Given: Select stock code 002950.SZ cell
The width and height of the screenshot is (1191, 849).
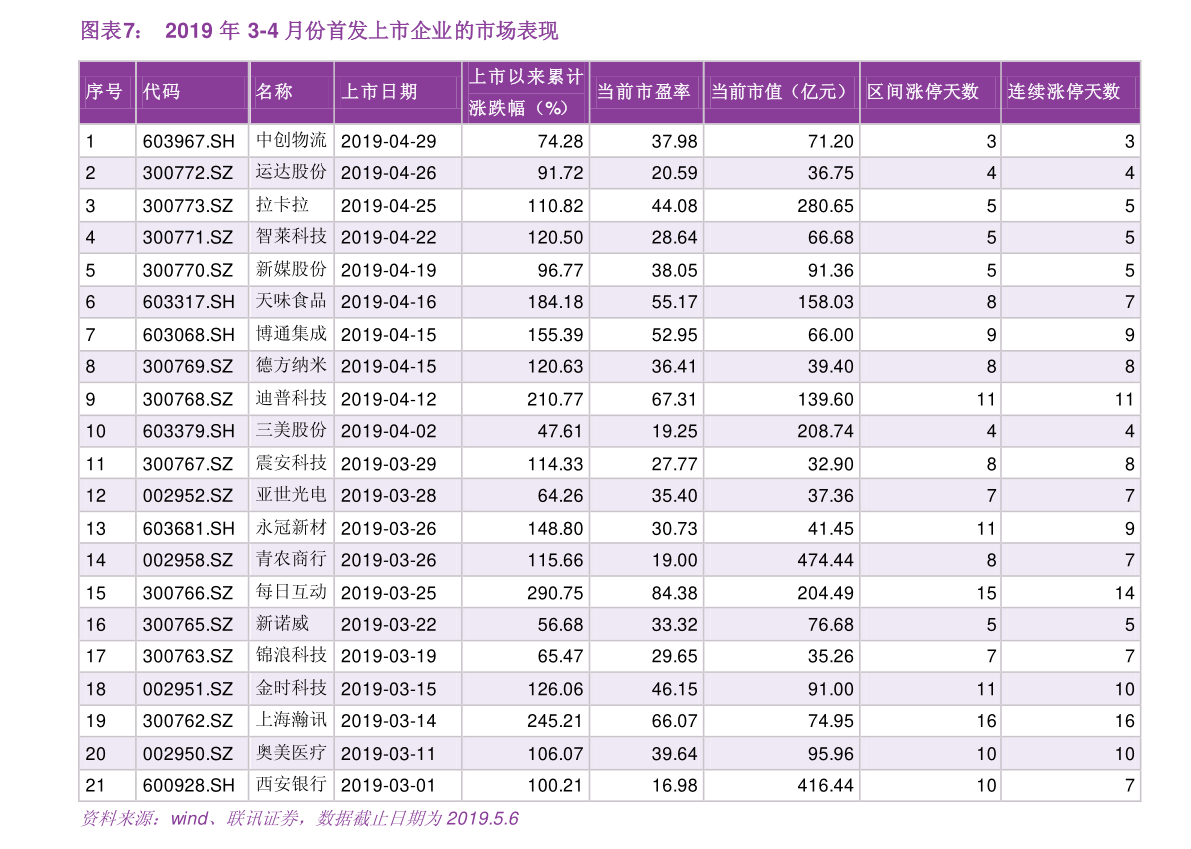Looking at the screenshot, I should click(x=188, y=754).
